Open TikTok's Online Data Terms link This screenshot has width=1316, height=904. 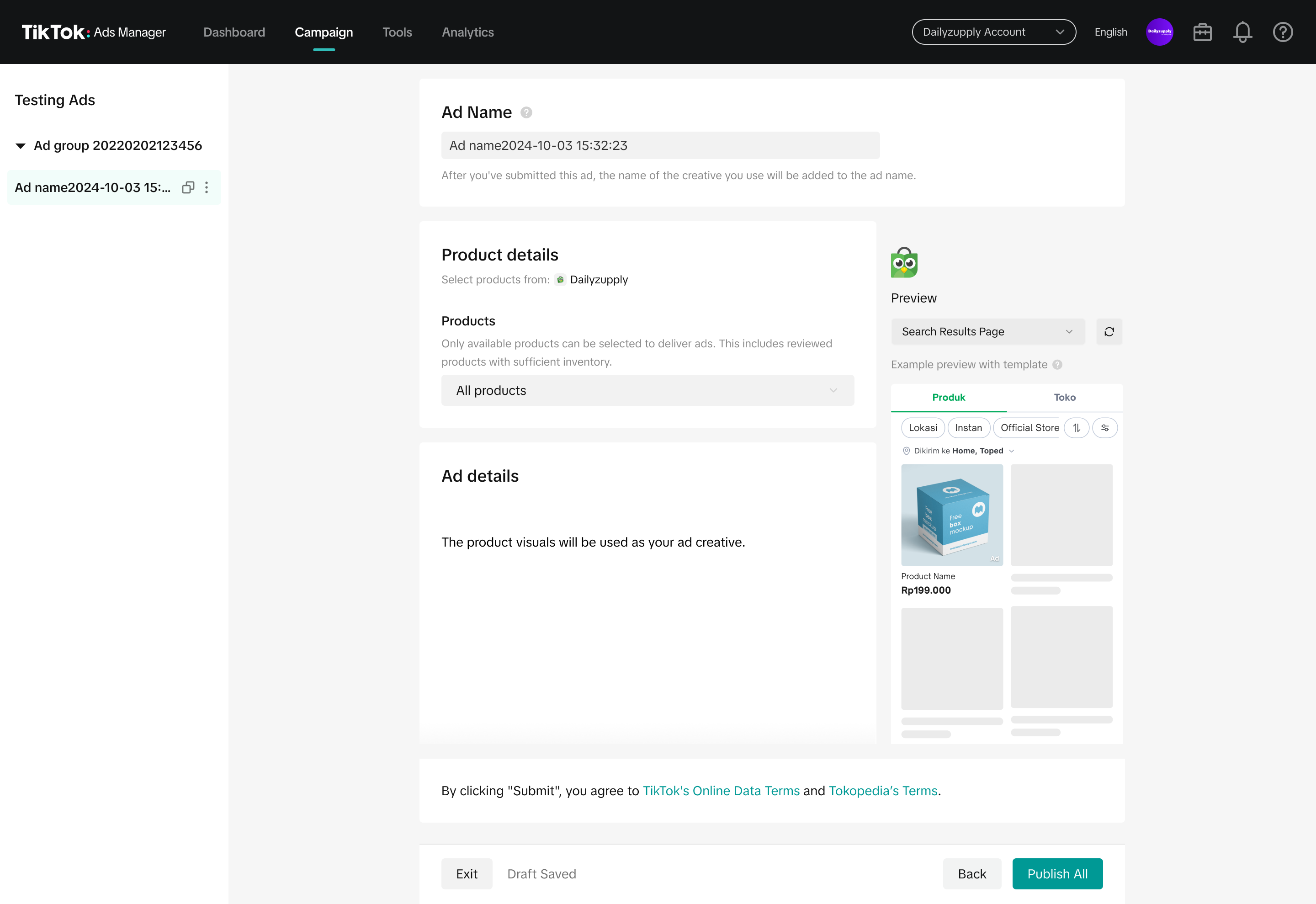721,791
